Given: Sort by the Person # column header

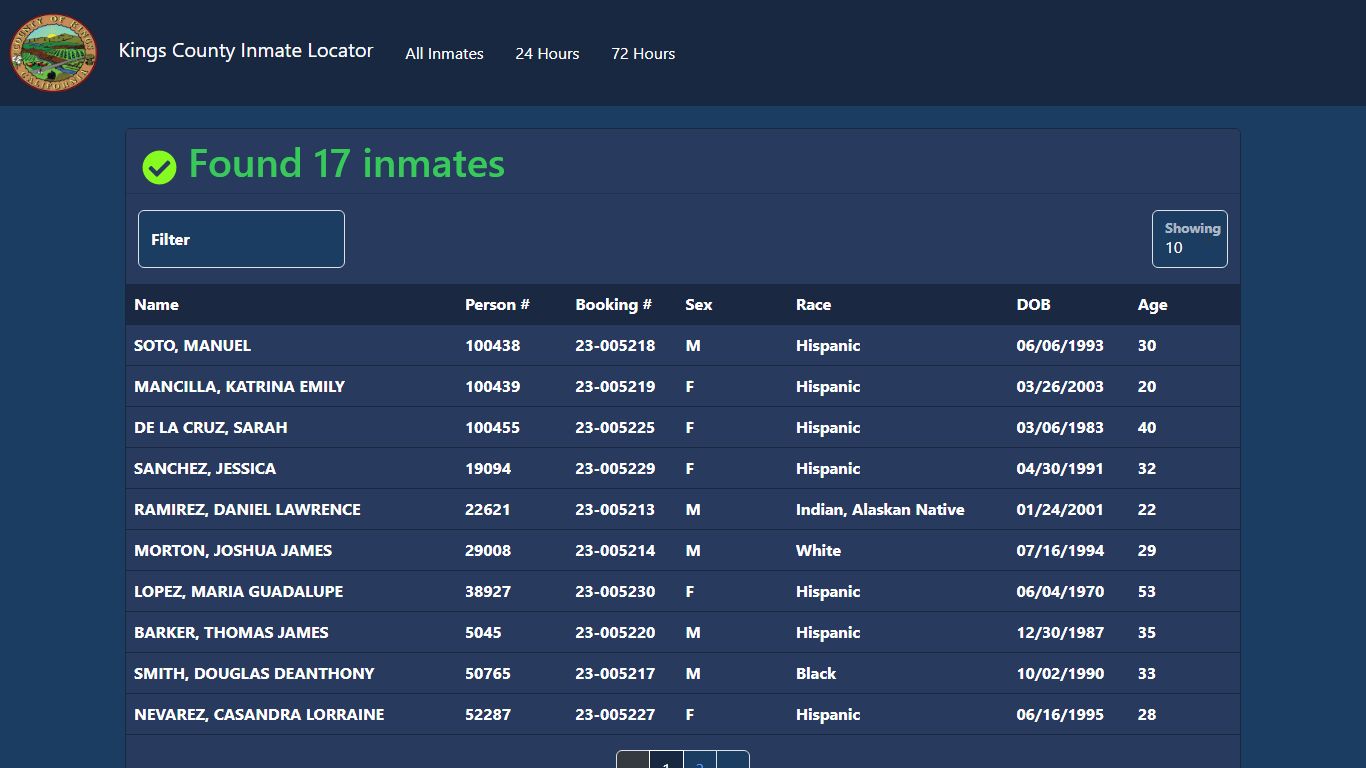Looking at the screenshot, I should [x=497, y=305].
